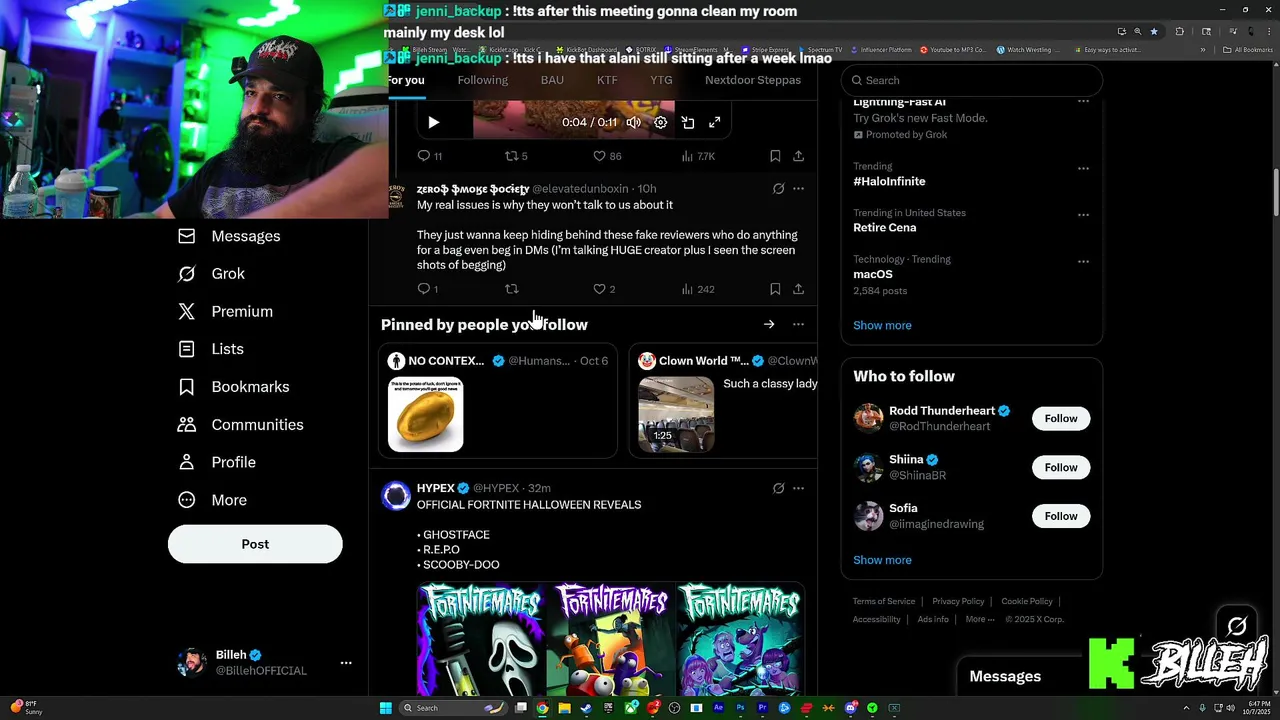
Task: Share the elevatedunboxin post
Action: tap(798, 289)
